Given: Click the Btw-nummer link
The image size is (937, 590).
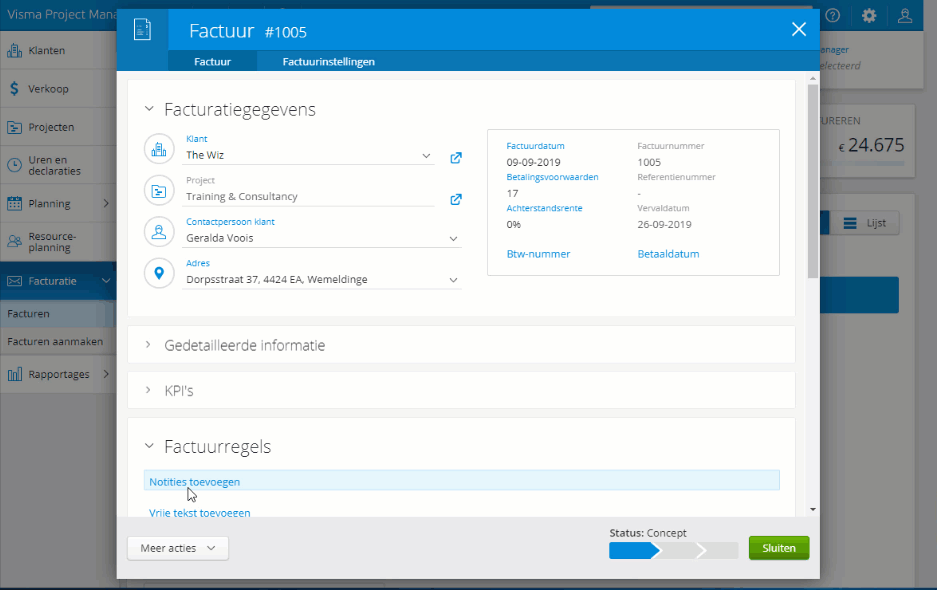Looking at the screenshot, I should coord(538,254).
